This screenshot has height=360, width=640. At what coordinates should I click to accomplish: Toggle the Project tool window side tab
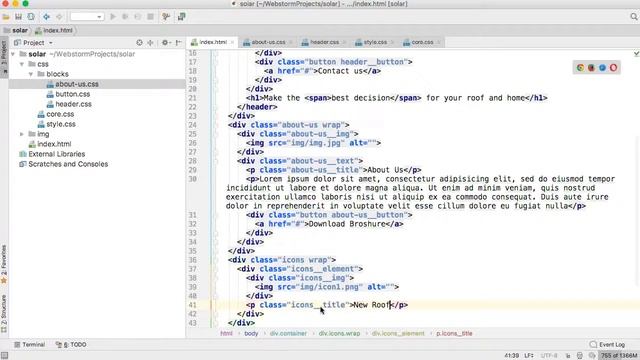click(x=4, y=57)
